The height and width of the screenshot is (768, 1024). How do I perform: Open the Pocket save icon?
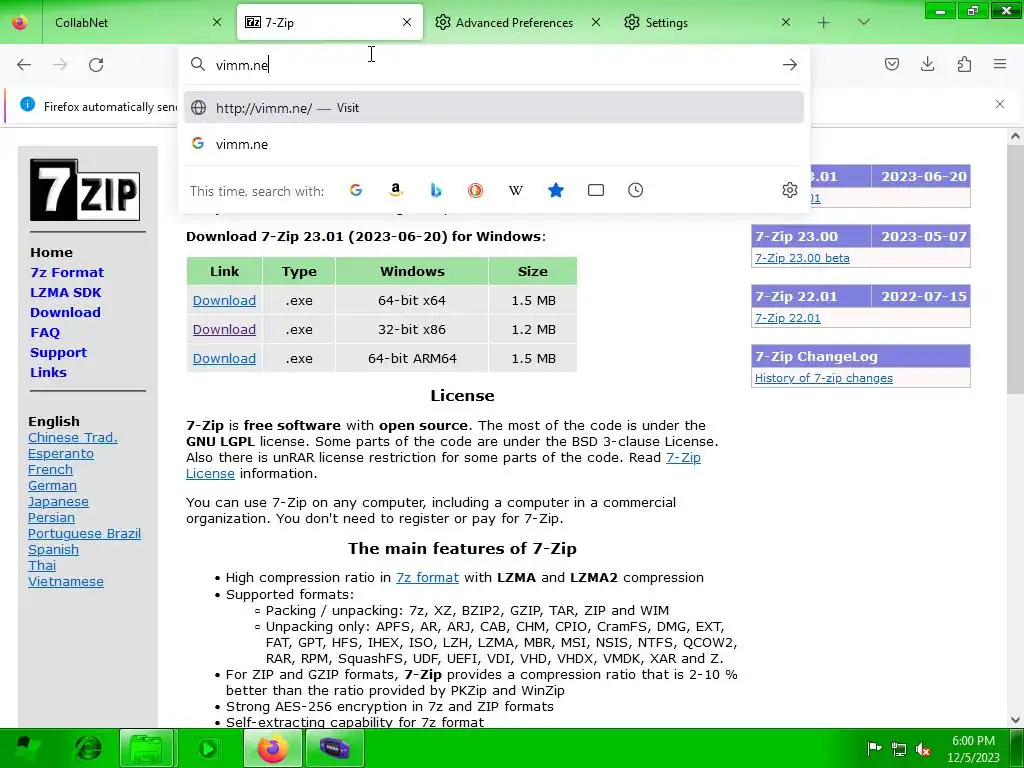coord(891,64)
